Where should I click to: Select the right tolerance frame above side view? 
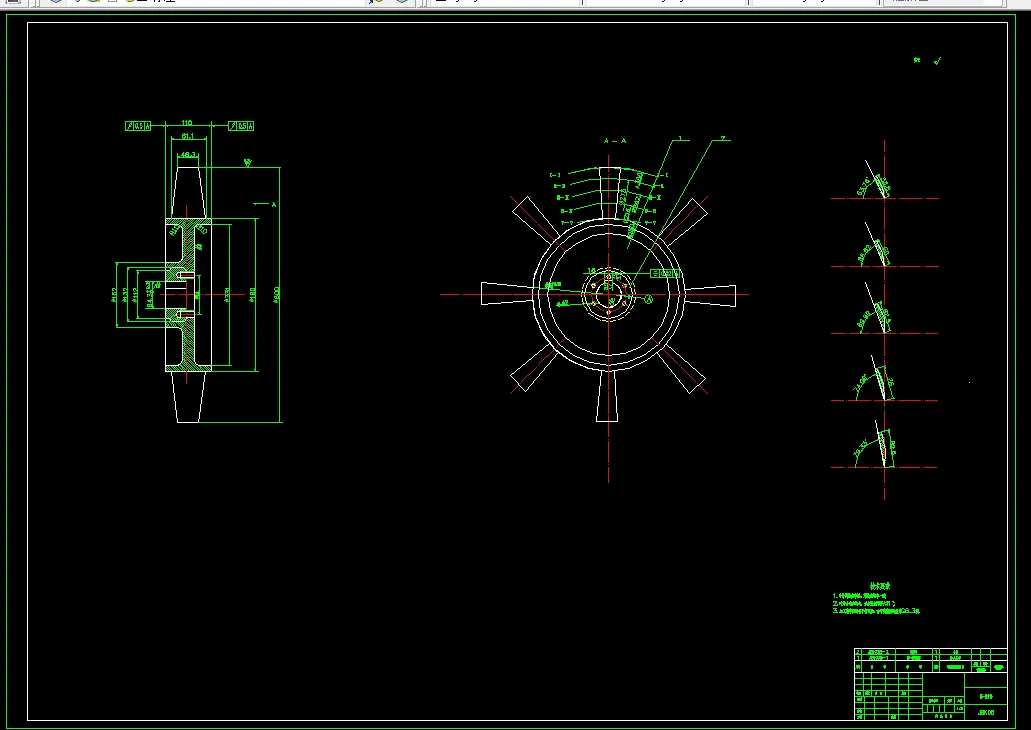pos(241,126)
